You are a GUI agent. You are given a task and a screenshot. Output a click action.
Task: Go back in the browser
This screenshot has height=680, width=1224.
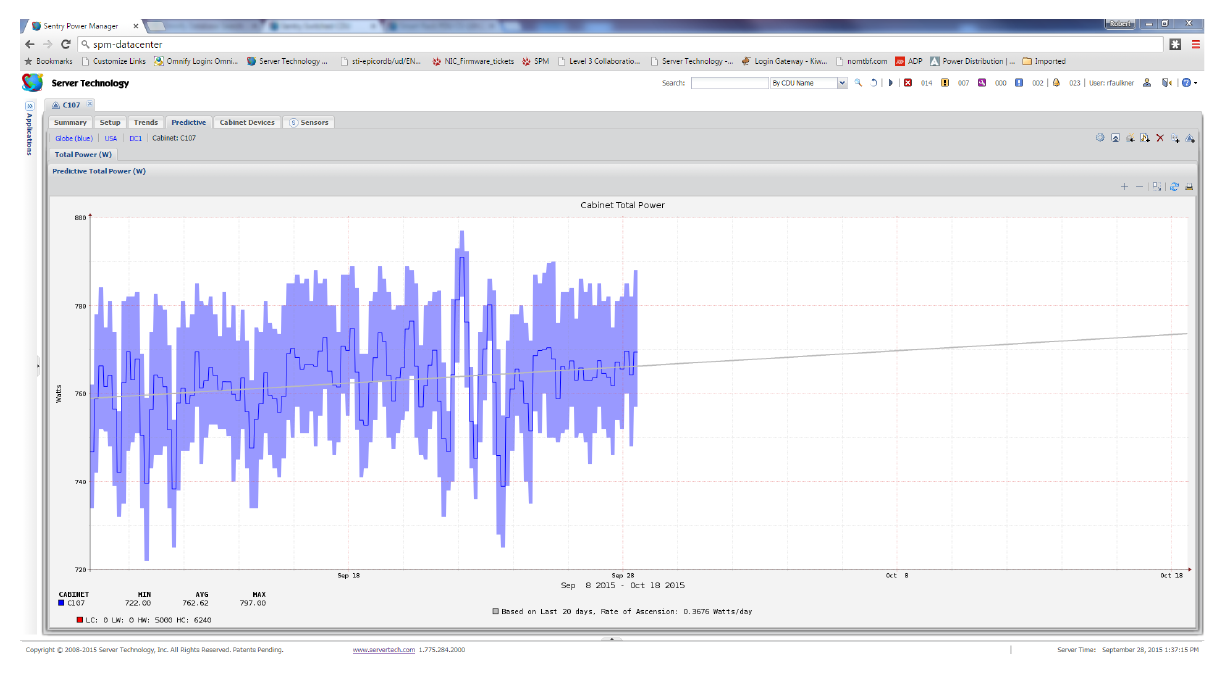point(30,44)
